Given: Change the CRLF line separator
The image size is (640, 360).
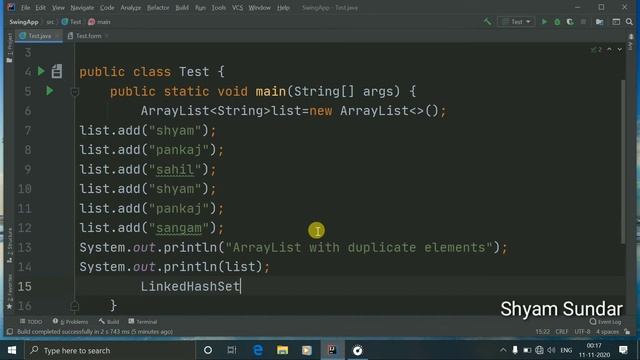Looking at the screenshot, I should [562, 332].
